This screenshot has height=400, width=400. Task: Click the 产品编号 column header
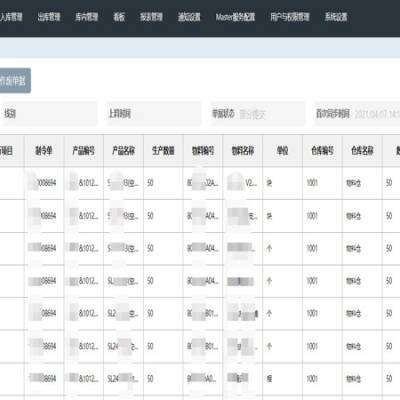(84, 151)
